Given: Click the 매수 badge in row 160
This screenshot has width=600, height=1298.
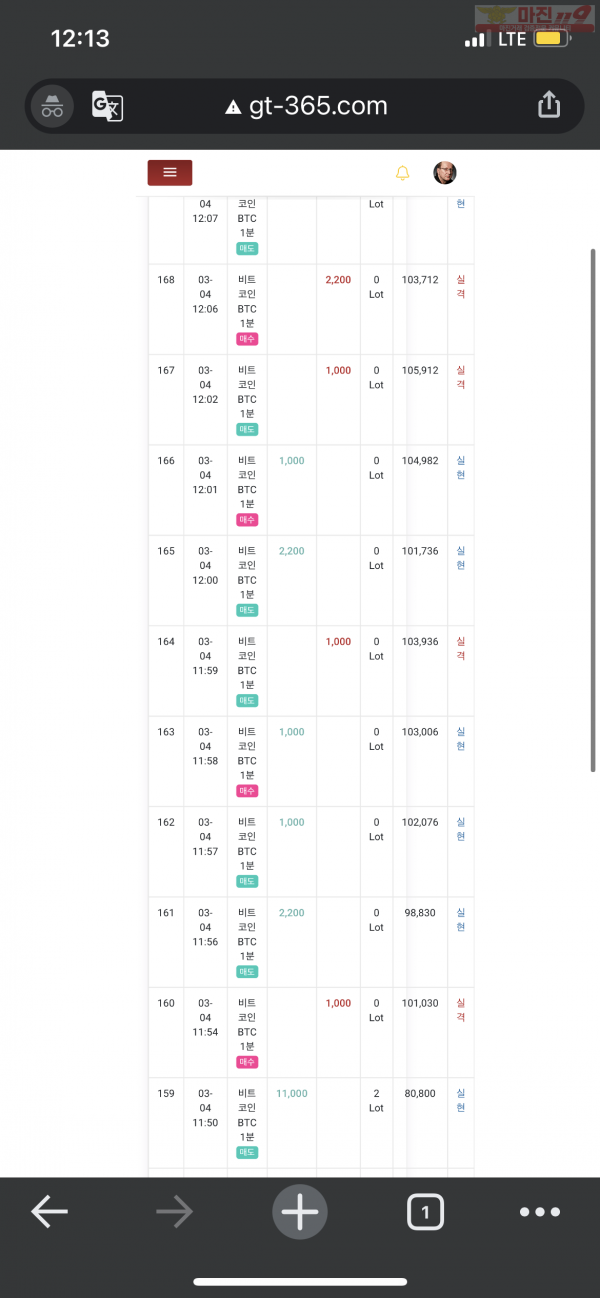Looking at the screenshot, I should 247,1062.
